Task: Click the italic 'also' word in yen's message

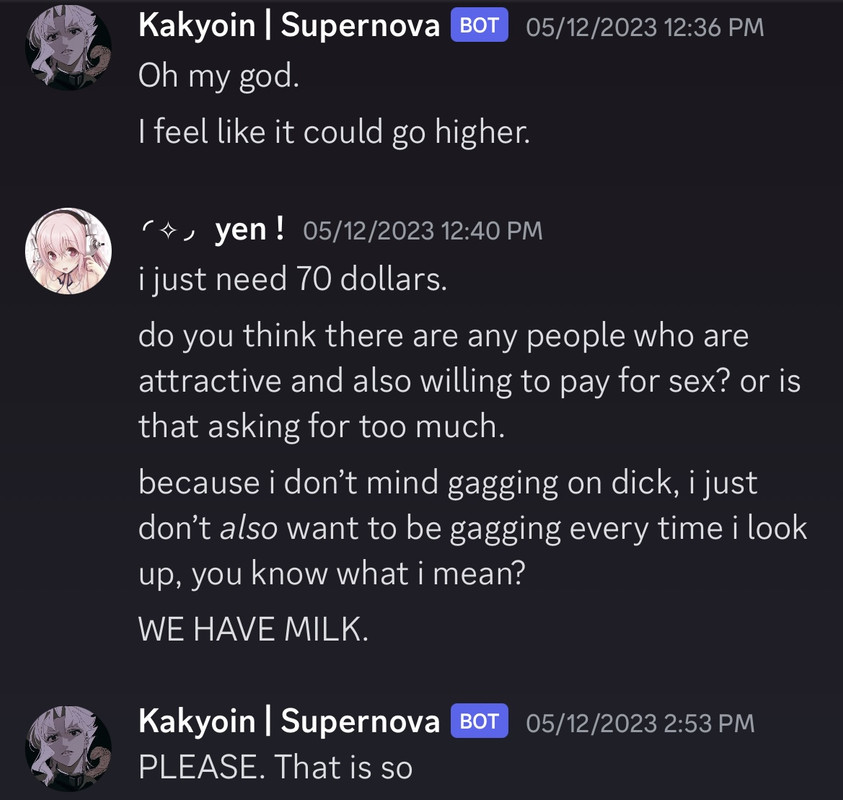Action: coord(248,528)
